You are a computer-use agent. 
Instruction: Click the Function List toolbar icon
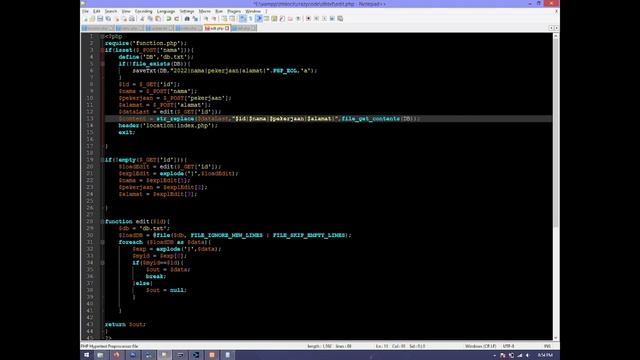tap(282, 19)
